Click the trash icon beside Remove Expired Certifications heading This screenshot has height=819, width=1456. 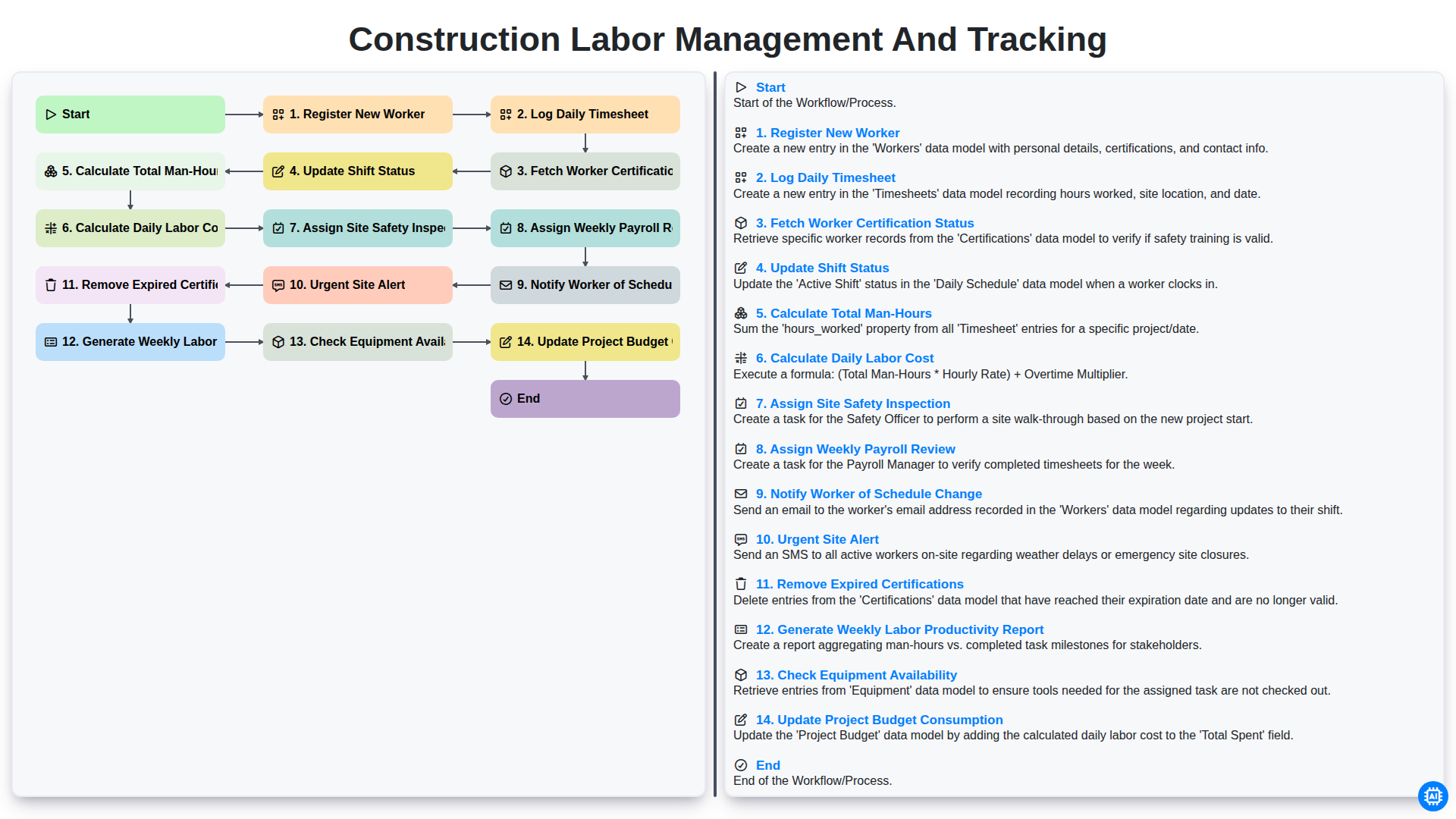741,584
